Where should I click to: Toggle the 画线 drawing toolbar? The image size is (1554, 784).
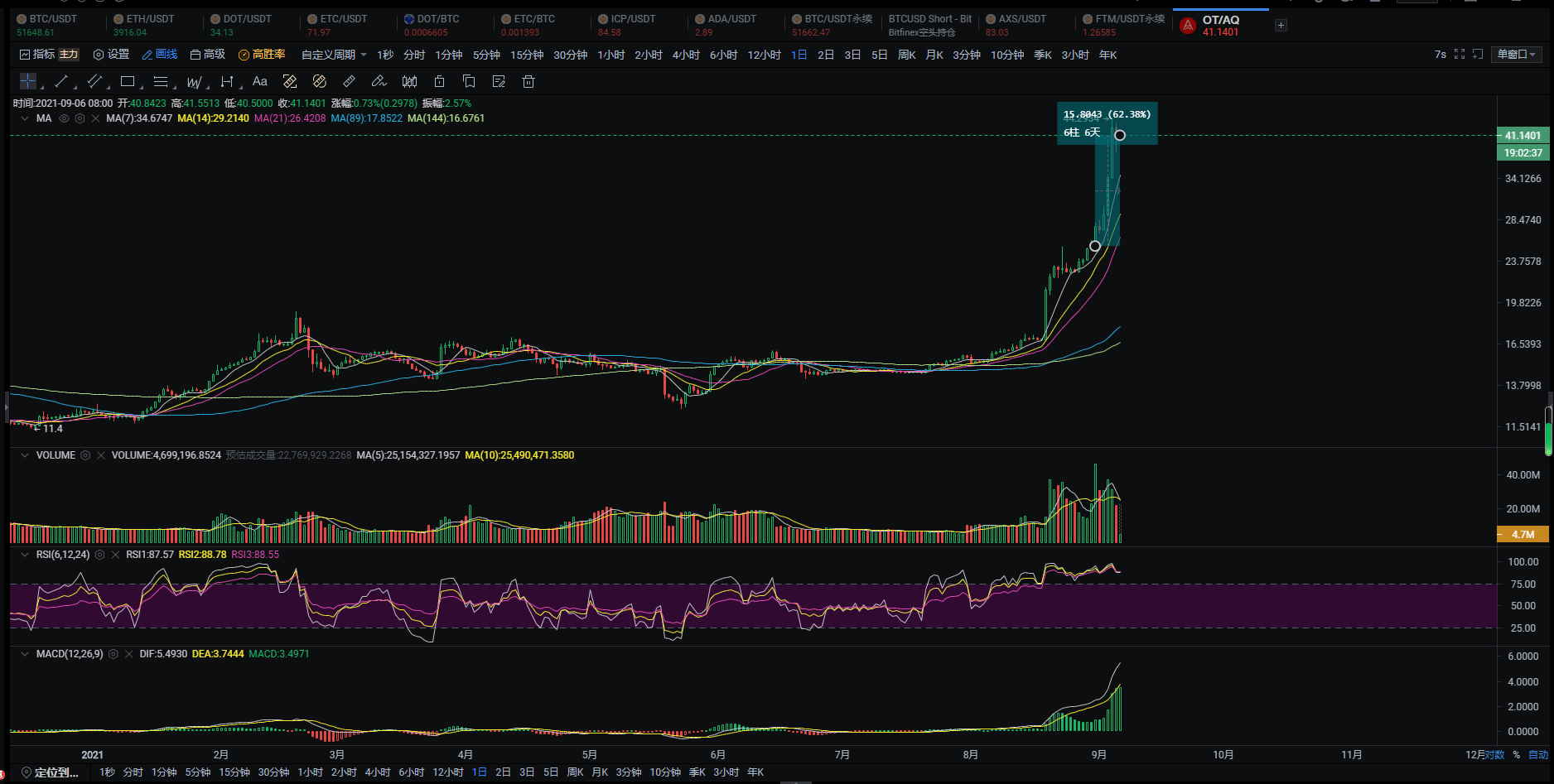point(160,55)
